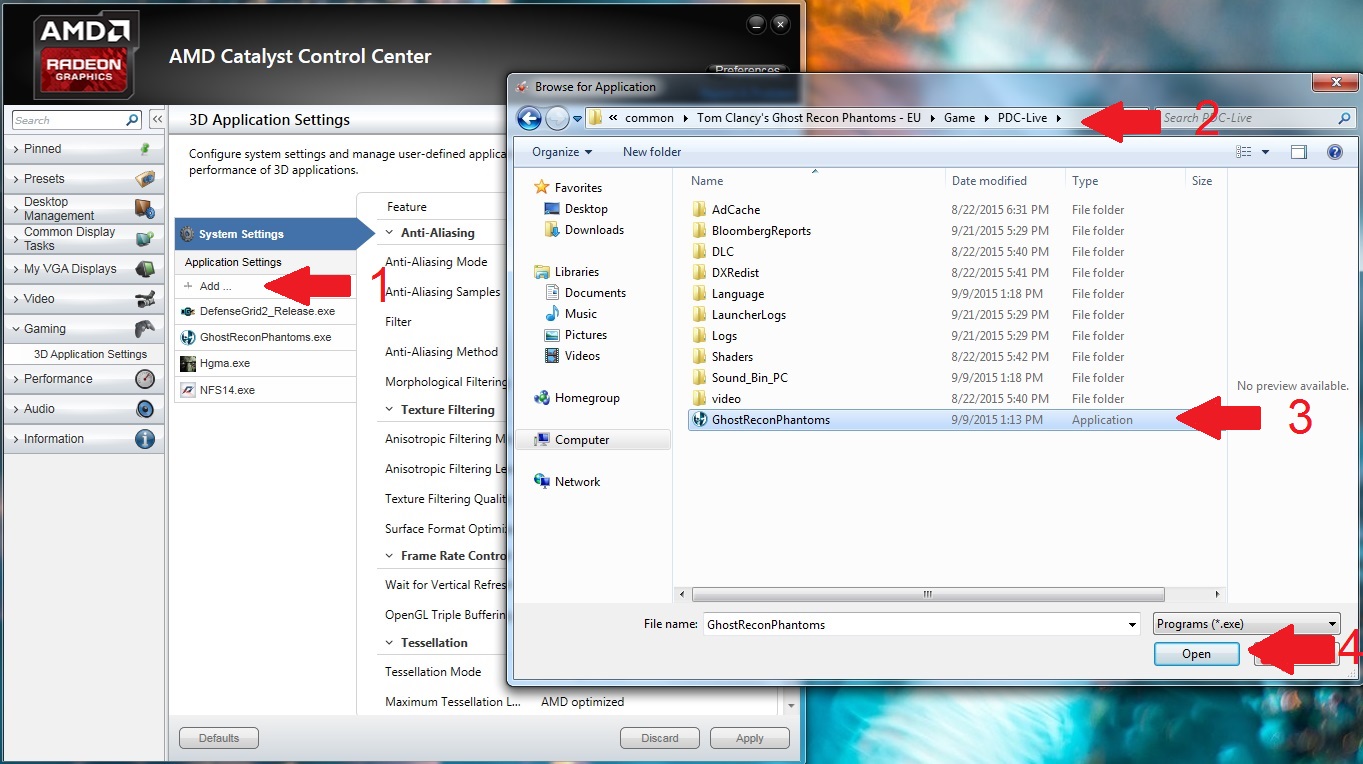Image resolution: width=1363 pixels, height=764 pixels.
Task: Click the Desktop Management monitor icon
Action: click(x=146, y=209)
